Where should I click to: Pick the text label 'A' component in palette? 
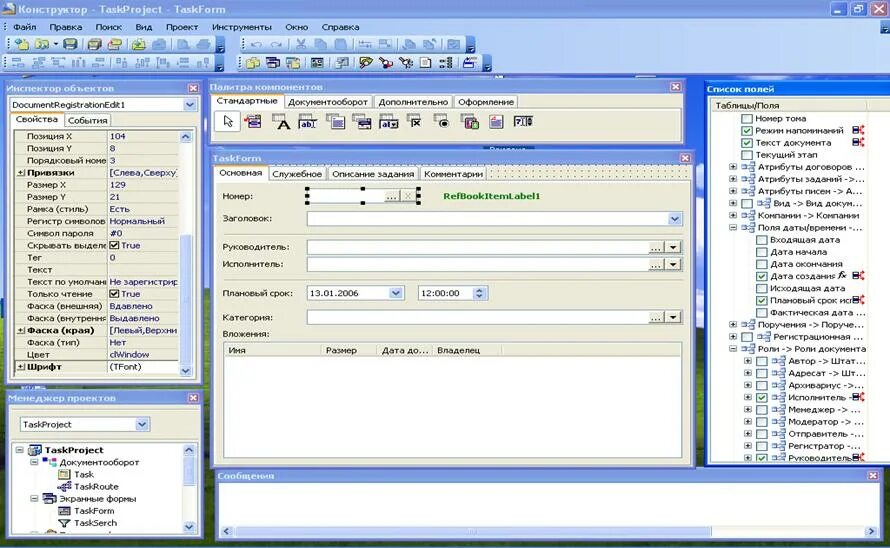coord(281,122)
